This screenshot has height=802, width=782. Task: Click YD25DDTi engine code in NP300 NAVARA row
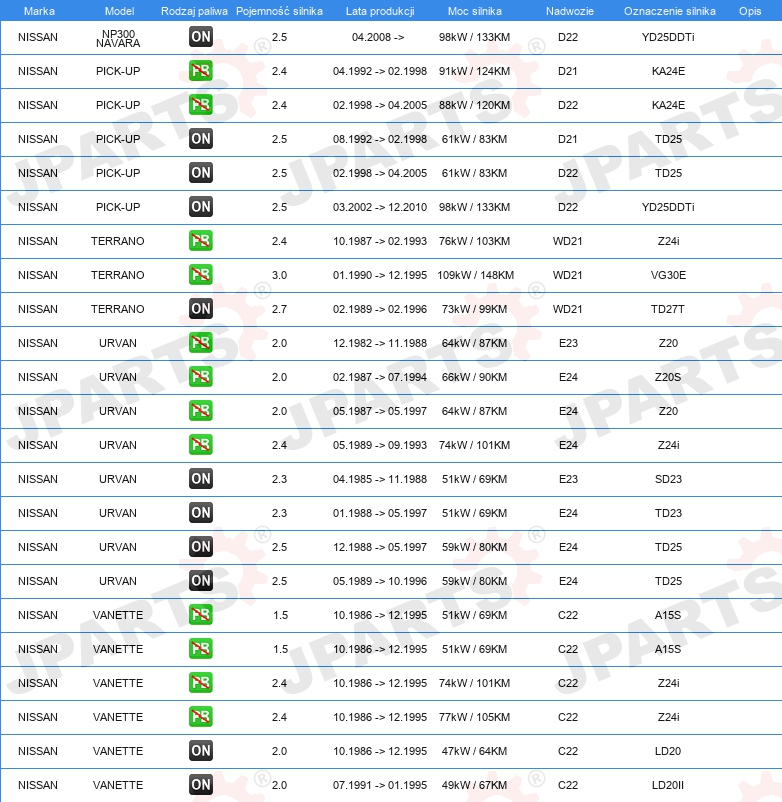click(x=668, y=37)
